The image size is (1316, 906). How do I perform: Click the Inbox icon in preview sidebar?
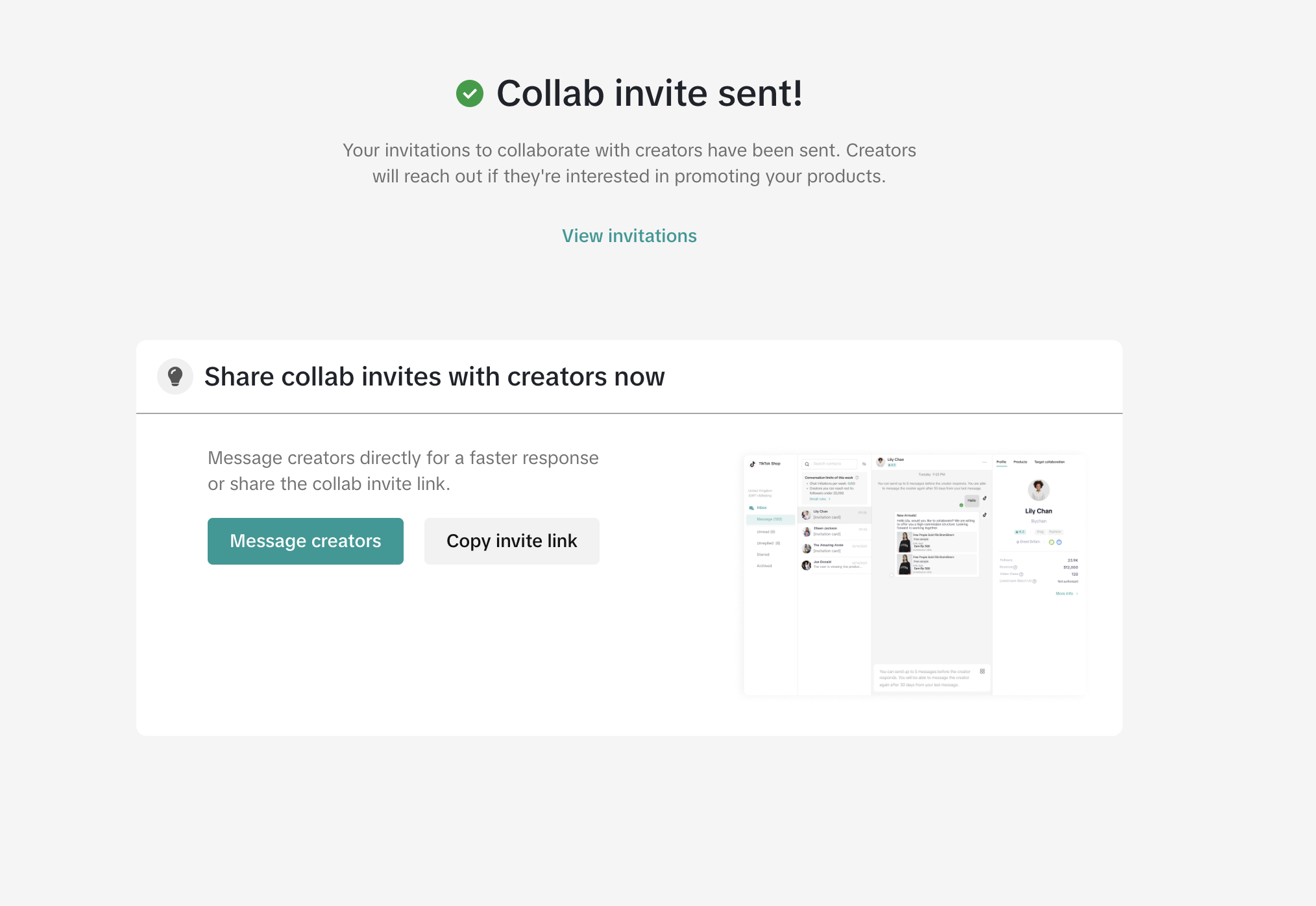coord(751,508)
